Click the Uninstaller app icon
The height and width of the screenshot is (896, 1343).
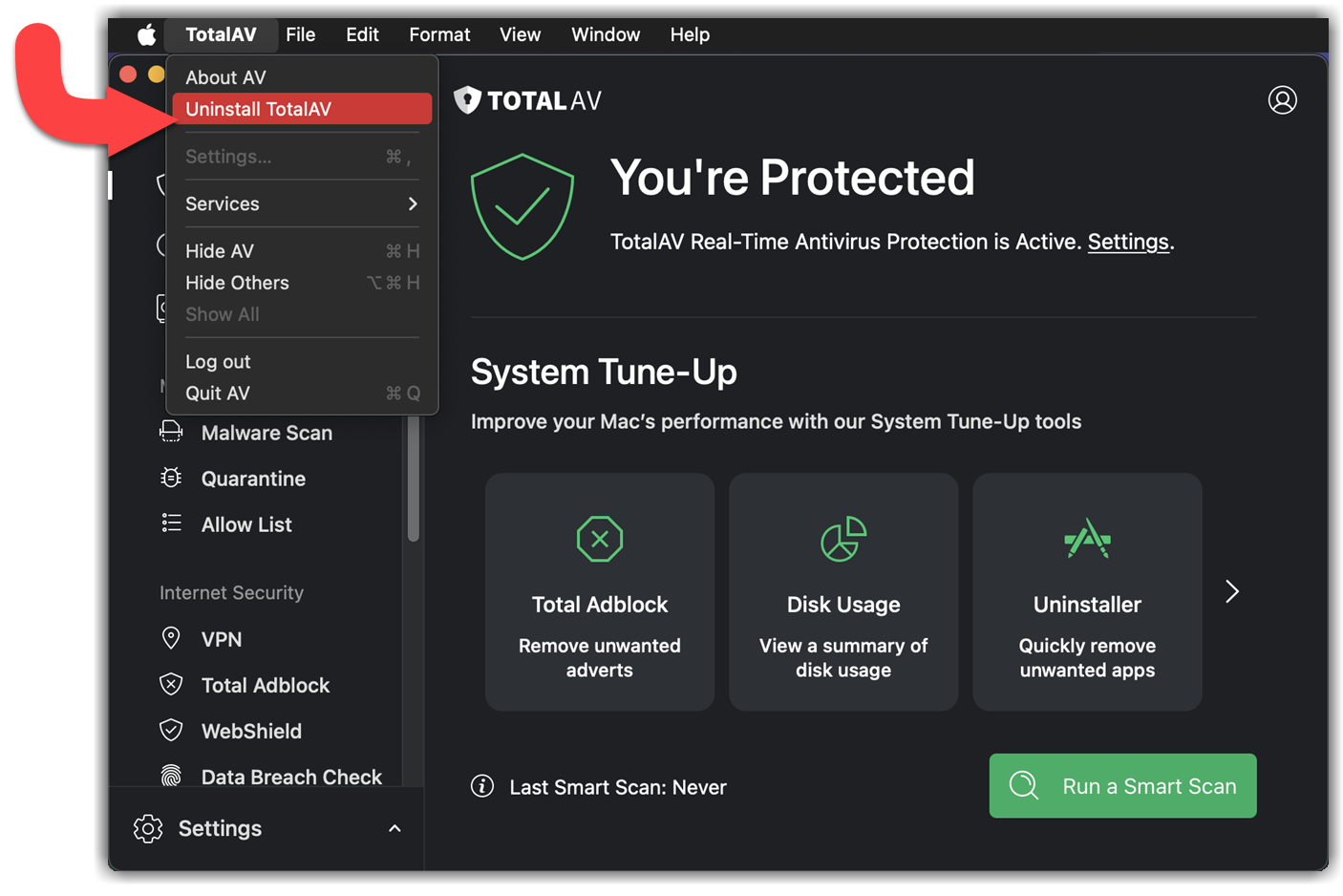tap(1086, 539)
